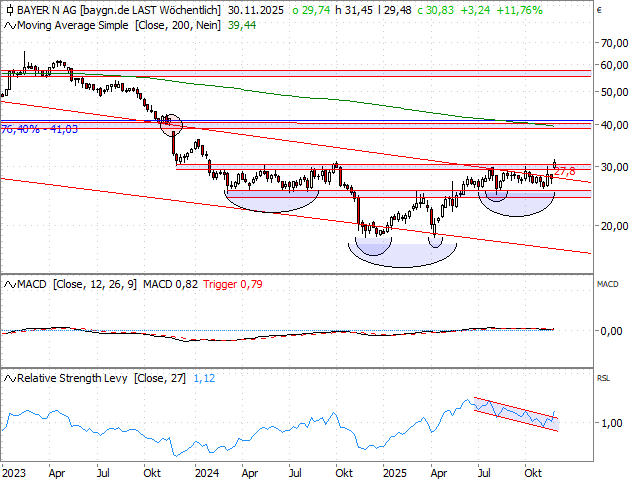Click the MACD parameters [Close, 12, 26, 9]
This screenshot has width=640, height=480.
tap(95, 284)
